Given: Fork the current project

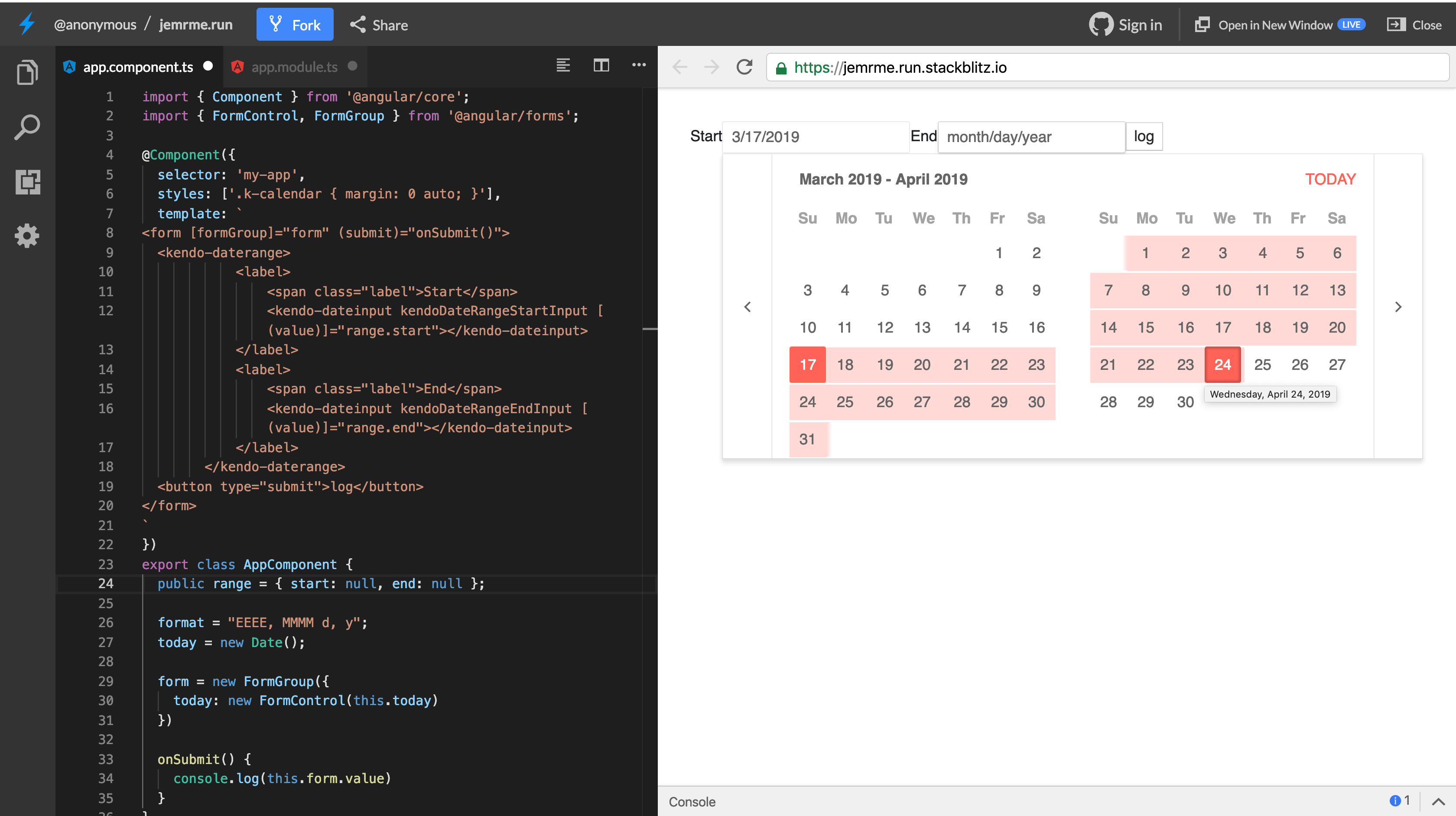Looking at the screenshot, I should pos(295,24).
